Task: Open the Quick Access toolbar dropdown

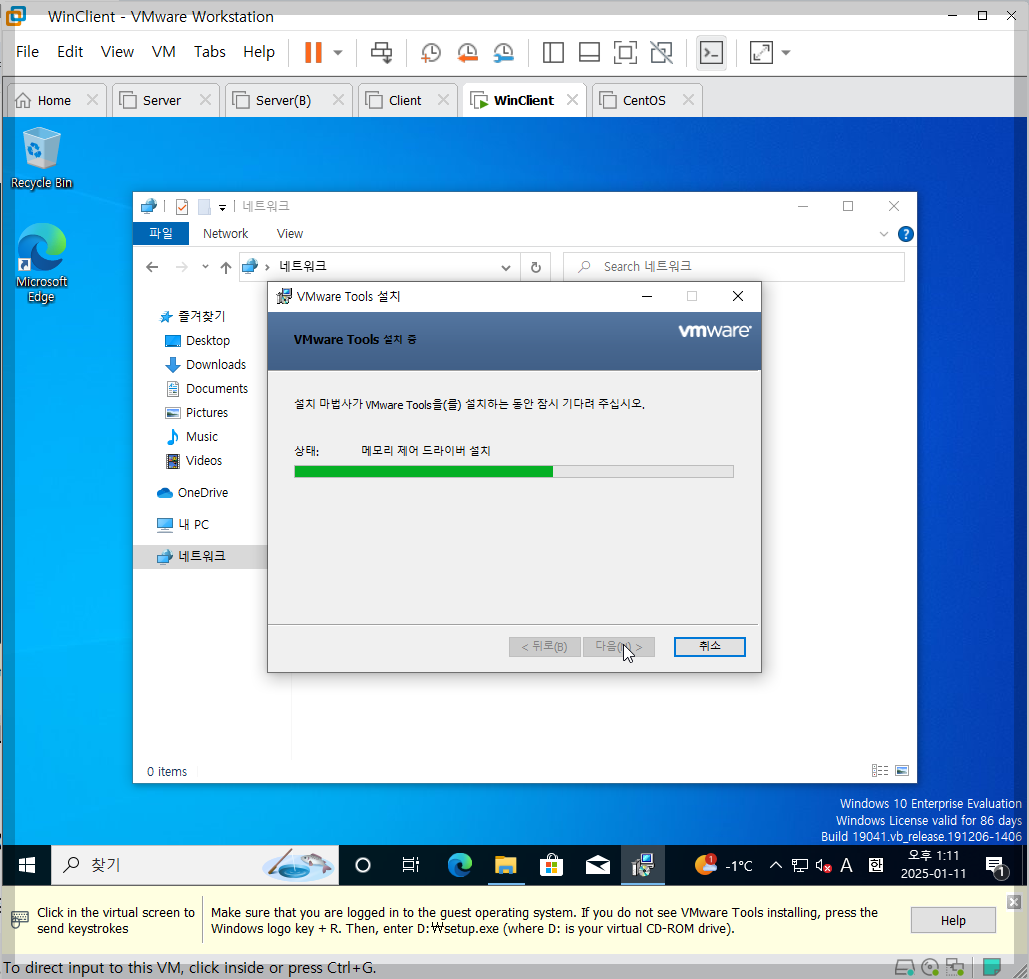Action: click(x=222, y=207)
